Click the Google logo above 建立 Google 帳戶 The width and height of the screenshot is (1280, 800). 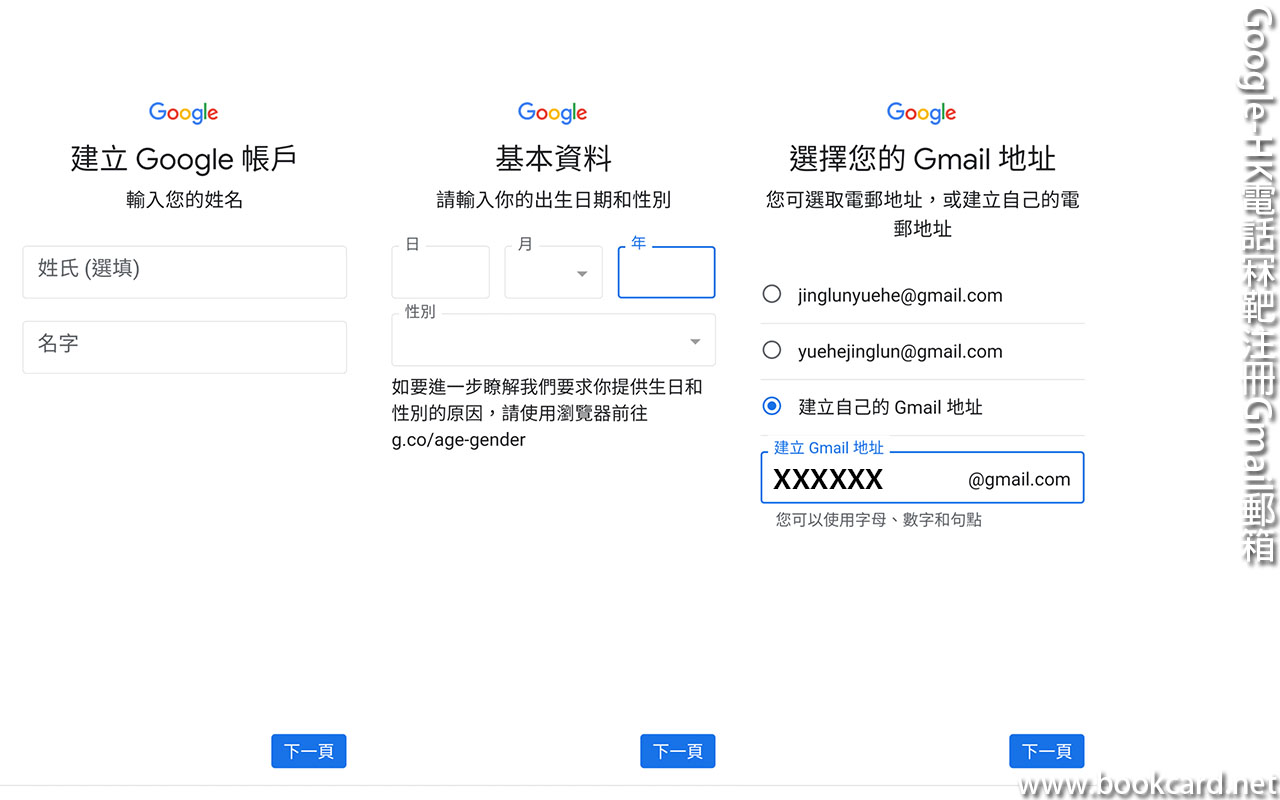tap(184, 113)
